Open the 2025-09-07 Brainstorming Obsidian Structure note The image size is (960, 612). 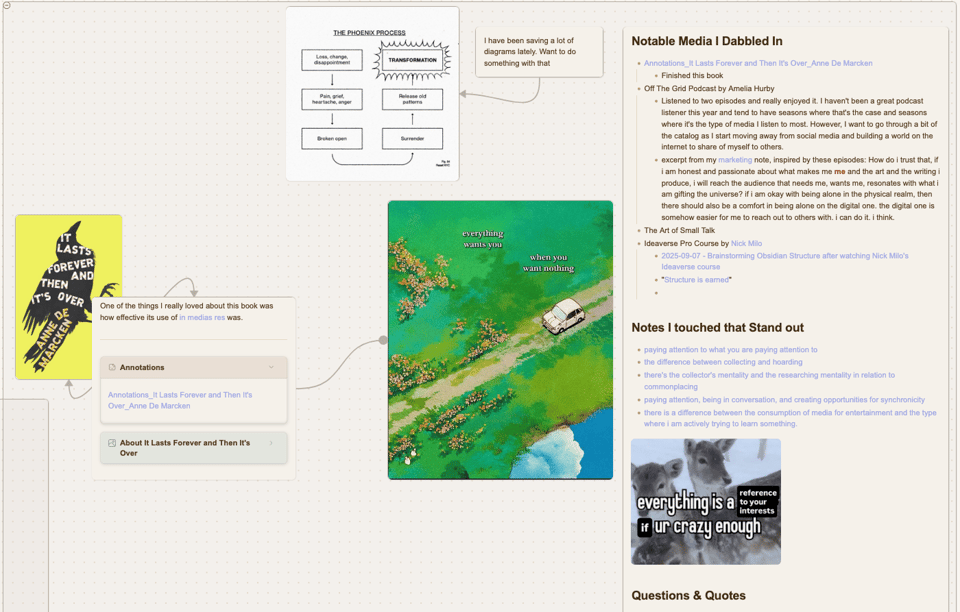click(780, 255)
